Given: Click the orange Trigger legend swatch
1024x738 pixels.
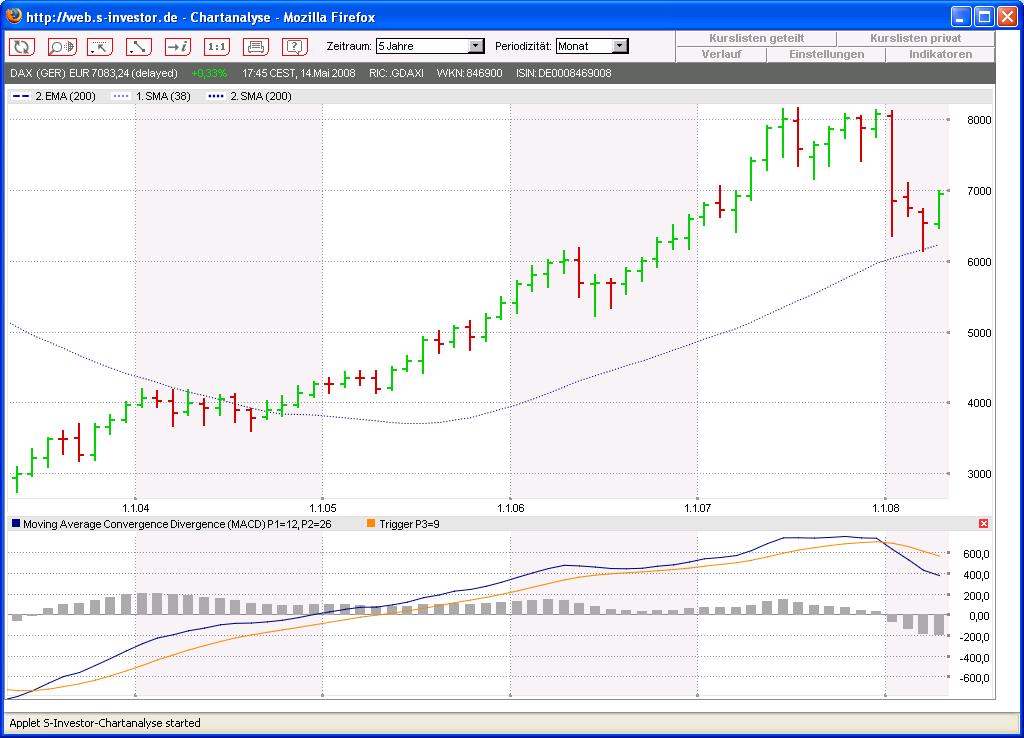Looking at the screenshot, I should point(371,524).
